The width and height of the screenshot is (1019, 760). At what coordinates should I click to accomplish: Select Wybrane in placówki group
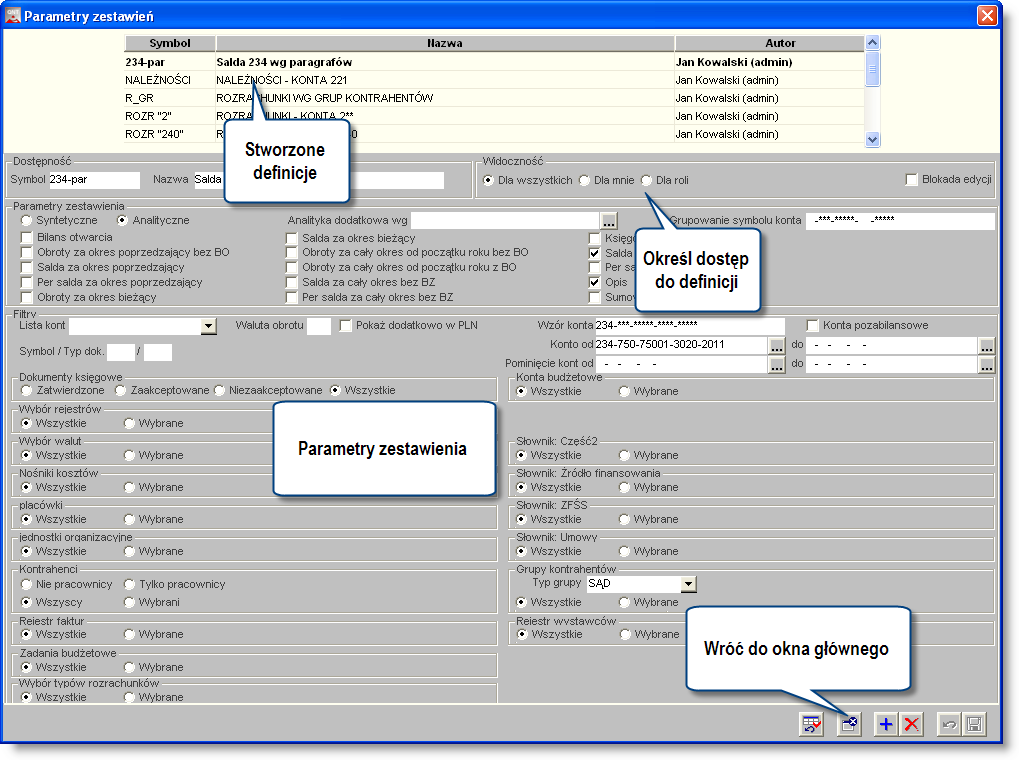[x=129, y=519]
